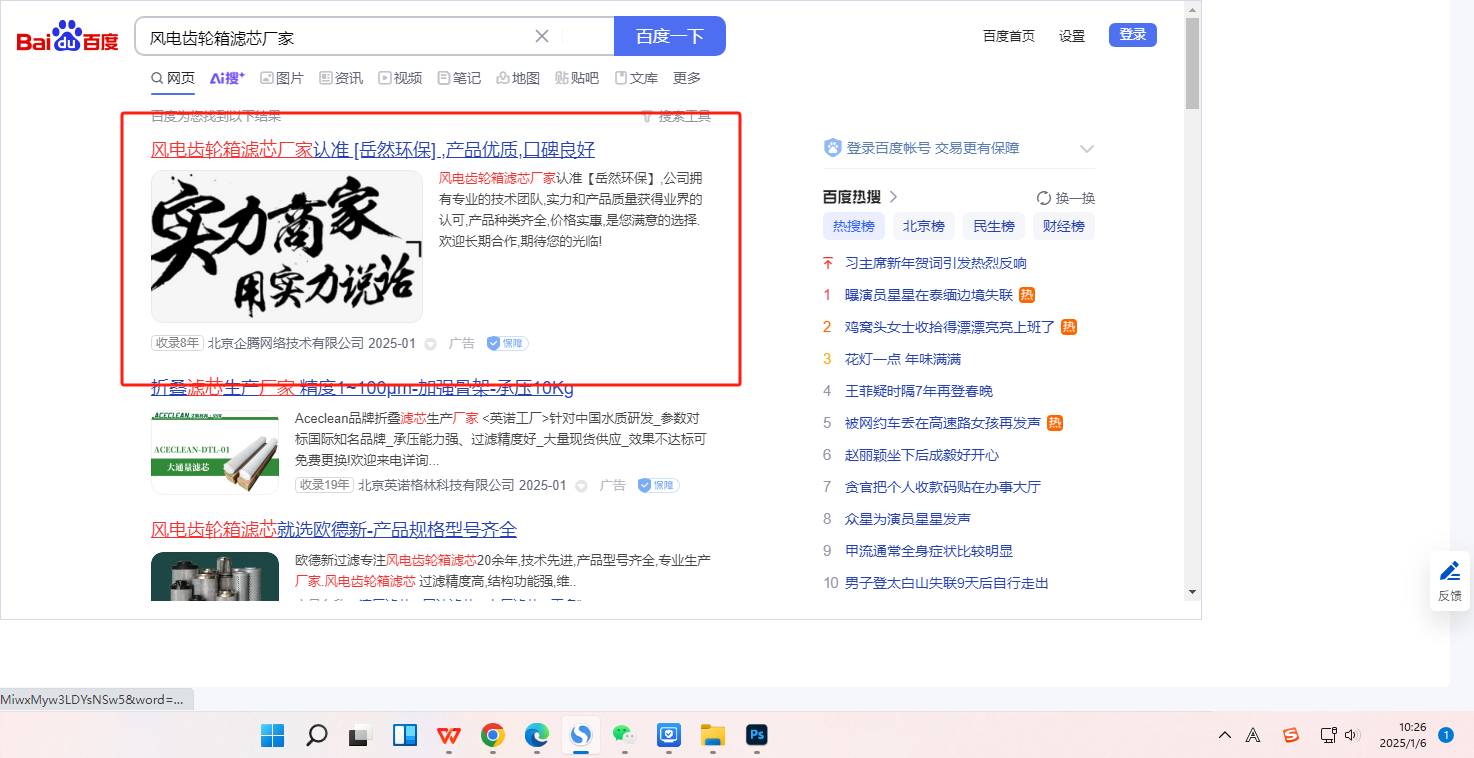Open Photoshop from the taskbar
The height and width of the screenshot is (758, 1474).
[757, 736]
